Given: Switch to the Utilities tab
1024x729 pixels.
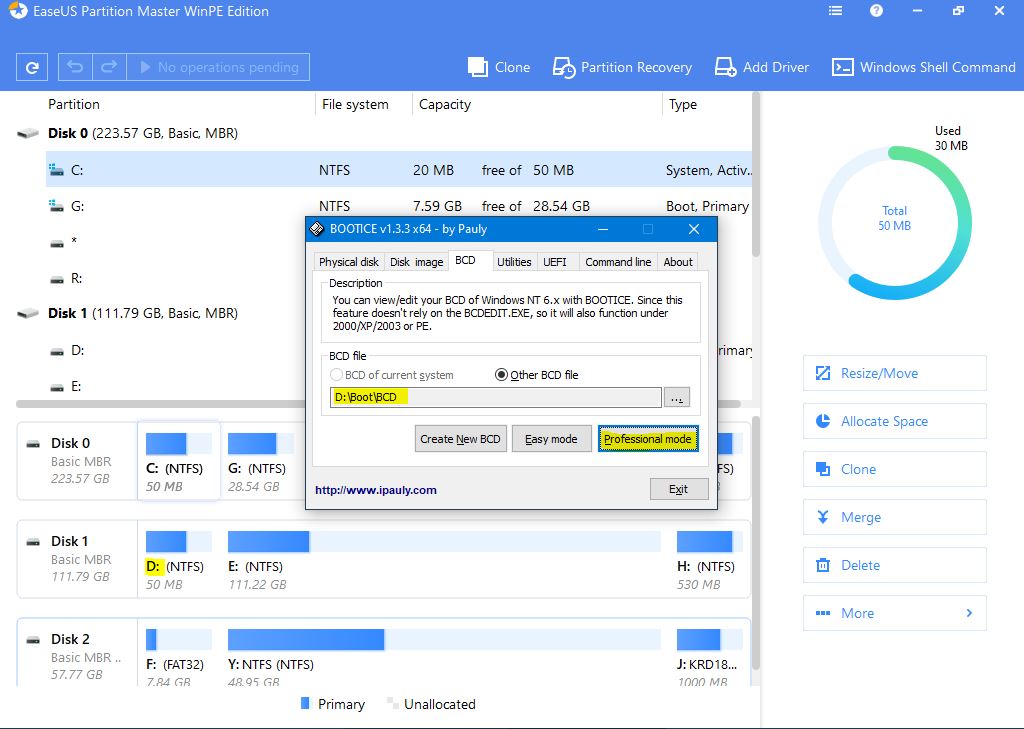Looking at the screenshot, I should point(514,262).
